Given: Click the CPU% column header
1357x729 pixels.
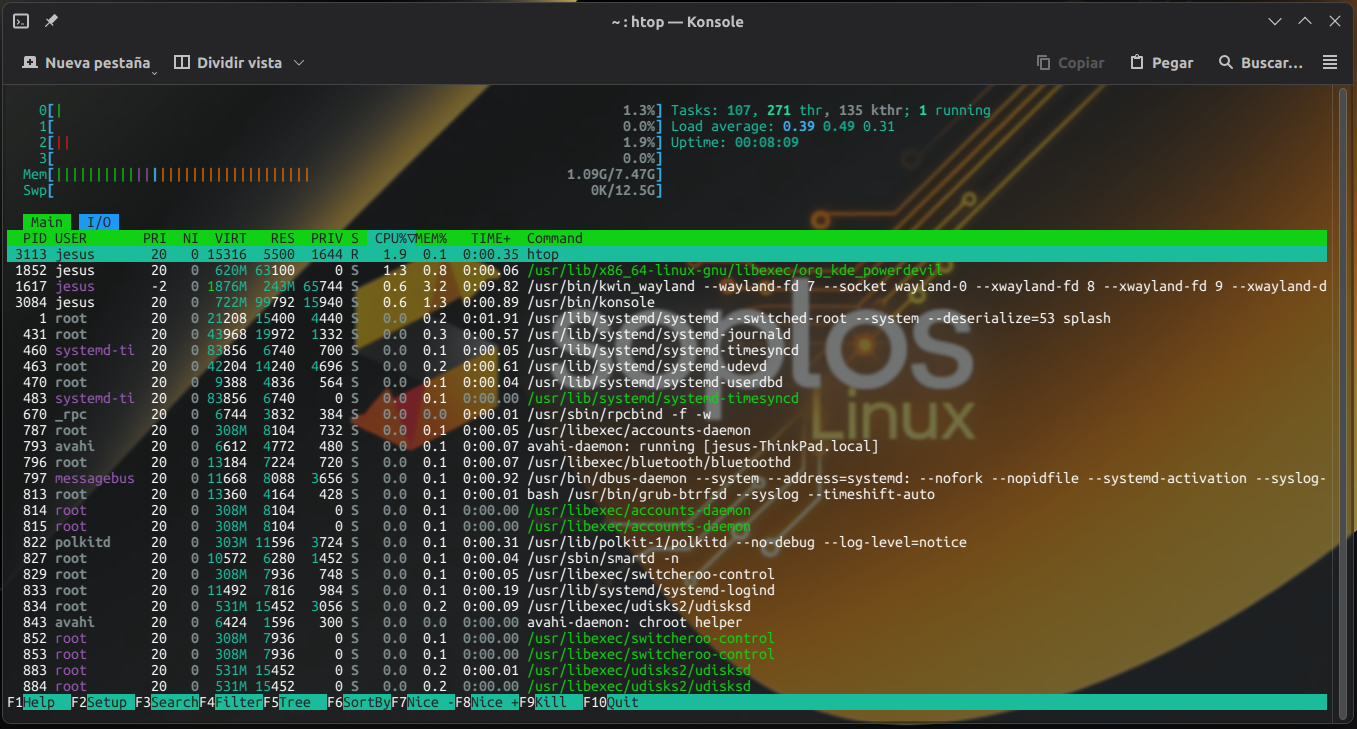Looking at the screenshot, I should pyautogui.click(x=391, y=238).
